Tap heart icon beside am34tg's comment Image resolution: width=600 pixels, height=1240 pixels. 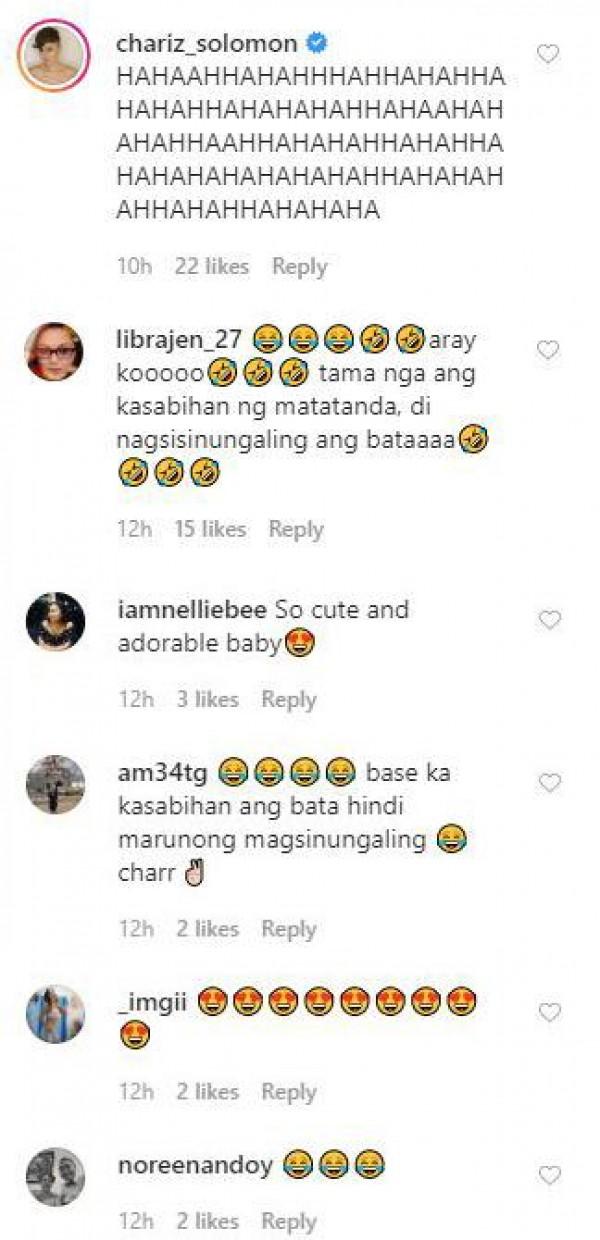549,782
